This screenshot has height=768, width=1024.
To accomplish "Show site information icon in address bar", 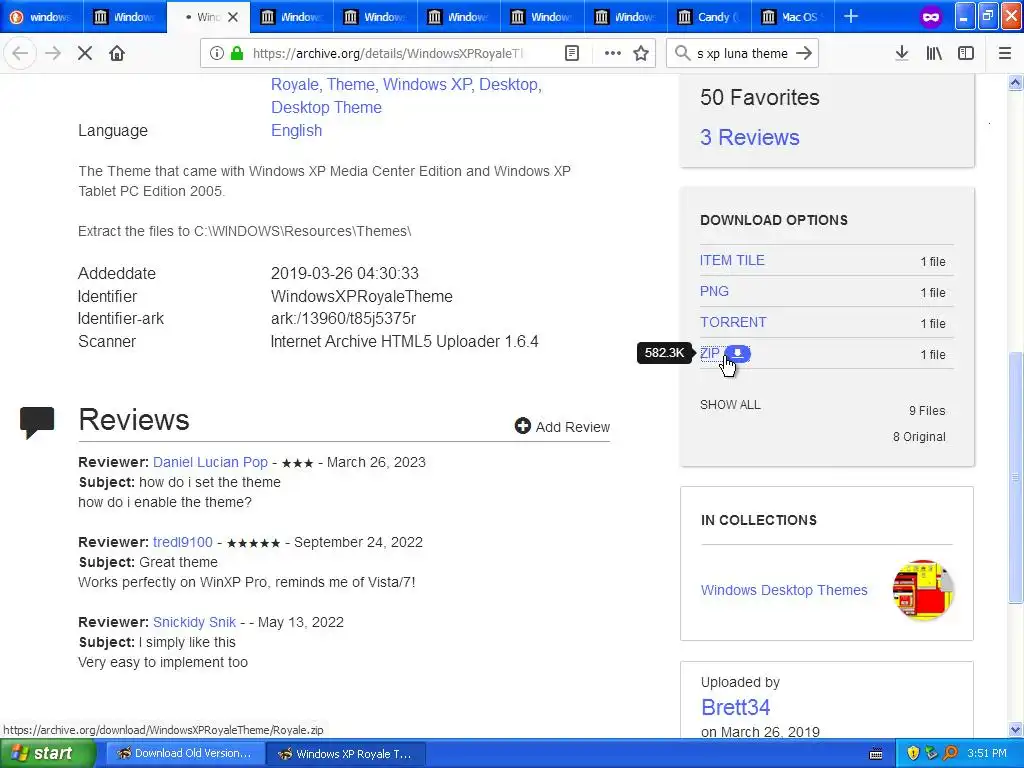I will coord(217,54).
